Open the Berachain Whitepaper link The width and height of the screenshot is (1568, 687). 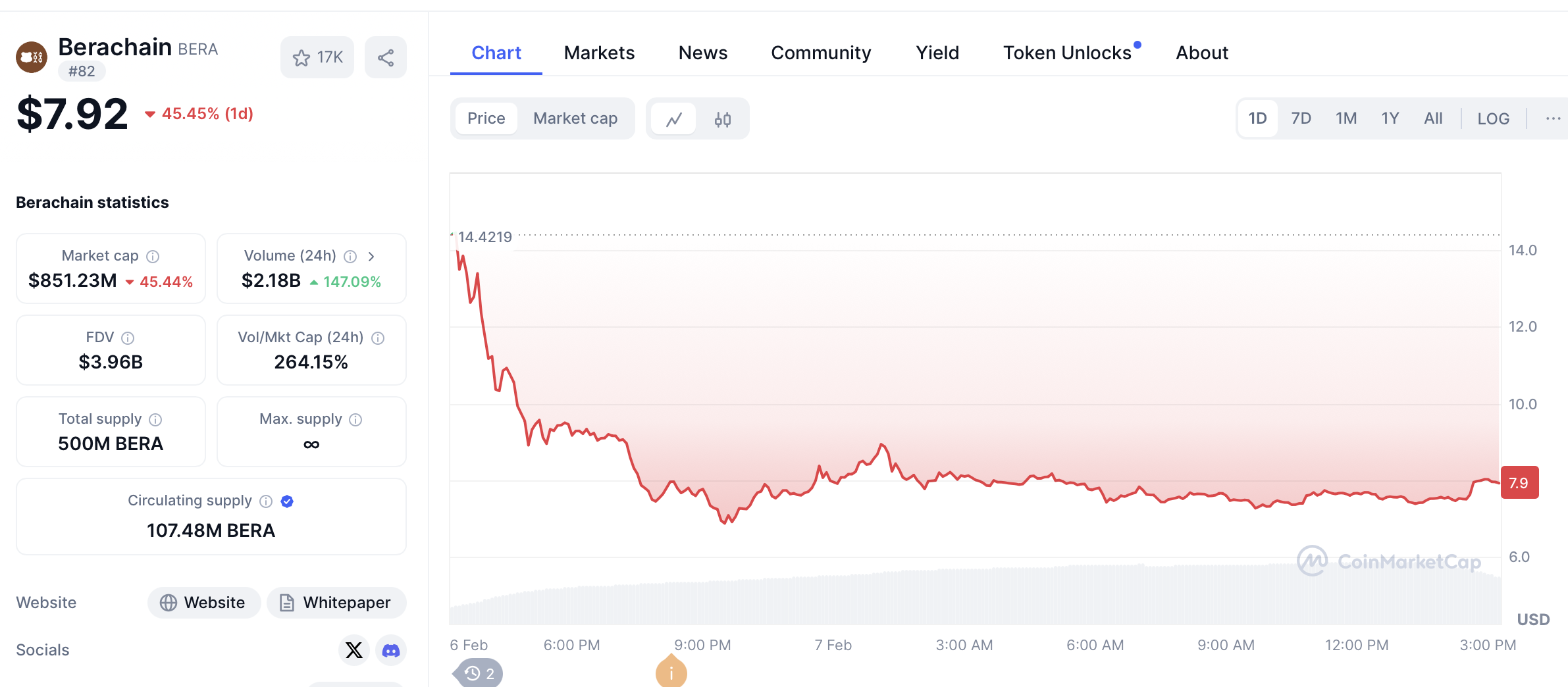tap(336, 603)
